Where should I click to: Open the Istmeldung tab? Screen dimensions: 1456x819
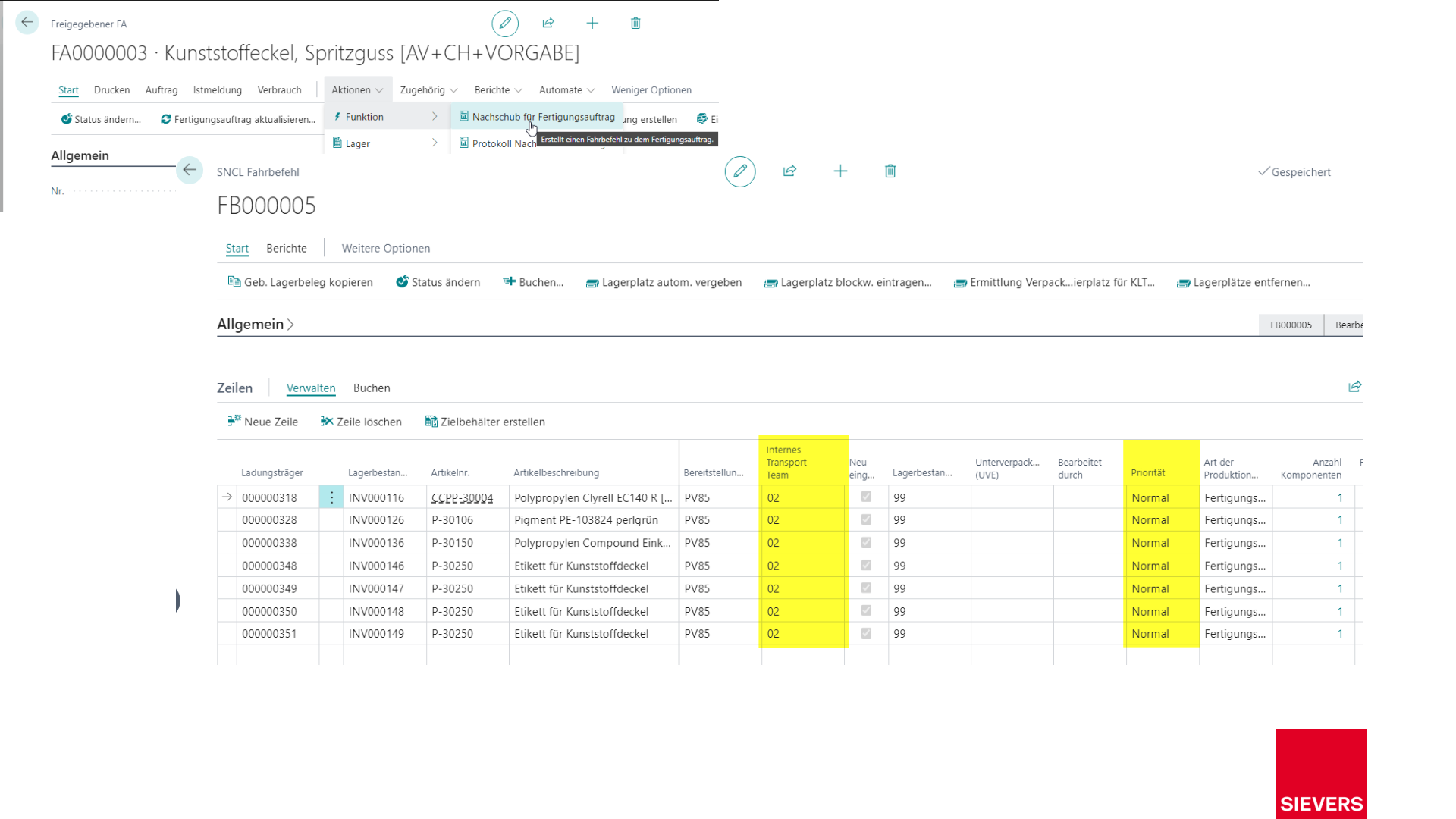point(218,89)
